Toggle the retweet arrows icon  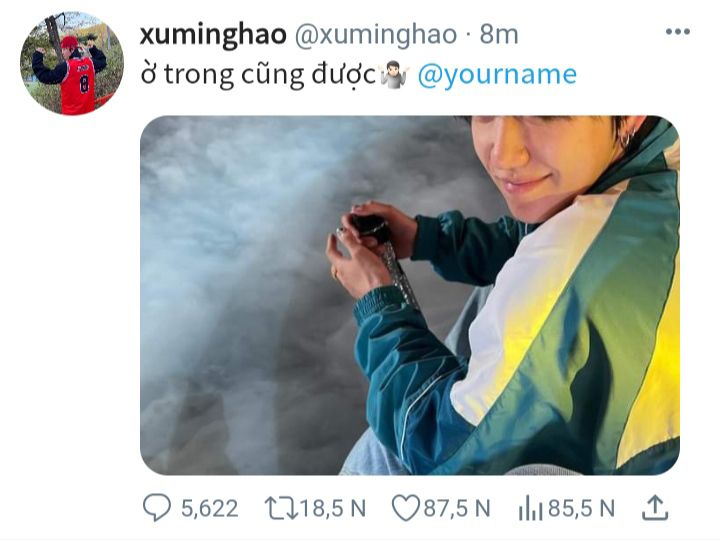(x=281, y=508)
